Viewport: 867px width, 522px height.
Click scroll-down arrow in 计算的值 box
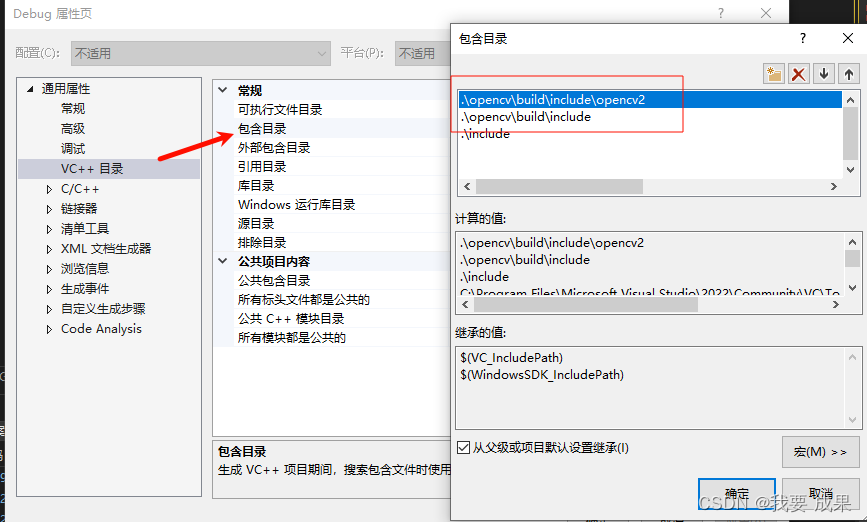pyautogui.click(x=852, y=288)
